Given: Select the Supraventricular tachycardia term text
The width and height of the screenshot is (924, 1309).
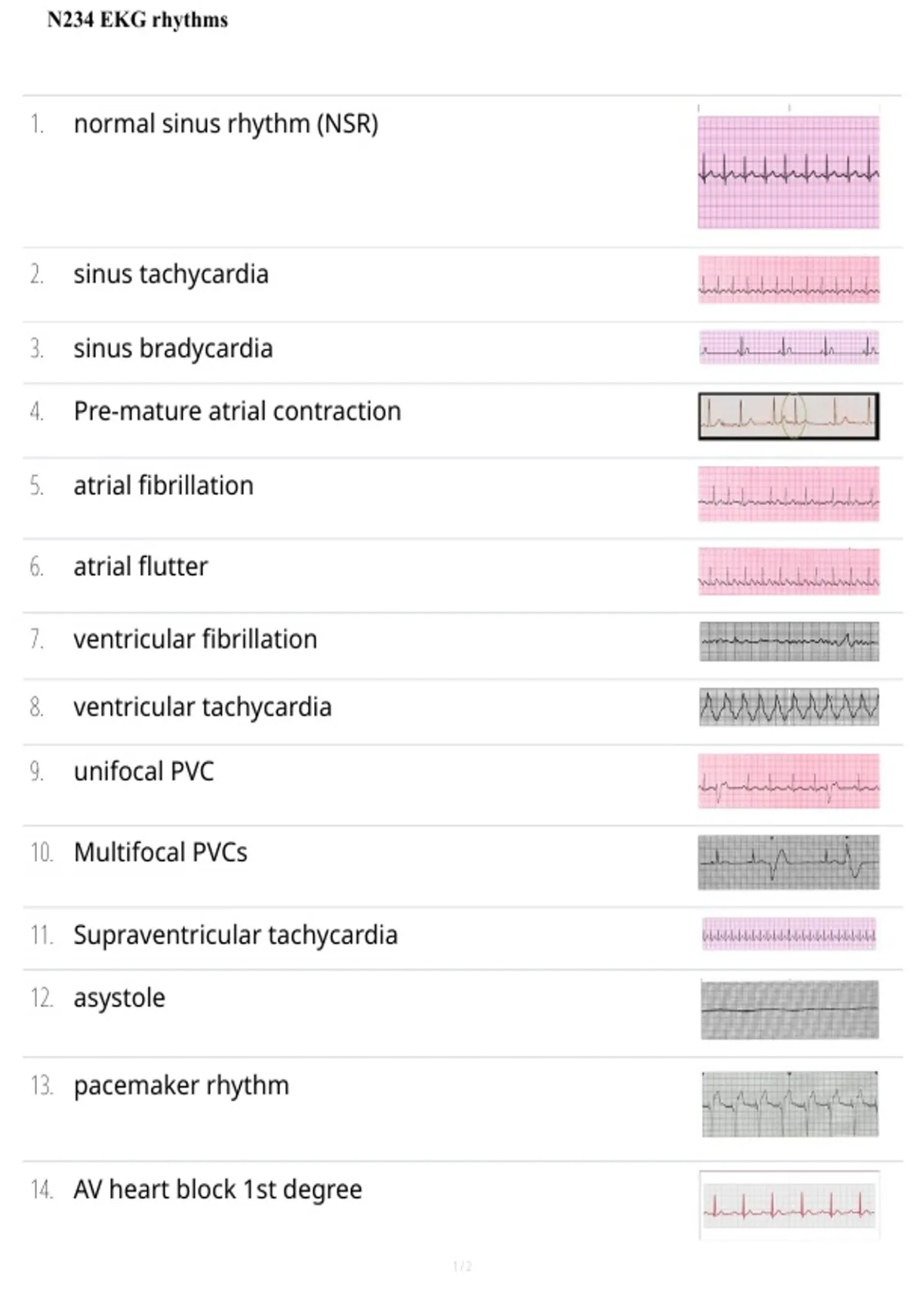Looking at the screenshot, I should [x=236, y=935].
